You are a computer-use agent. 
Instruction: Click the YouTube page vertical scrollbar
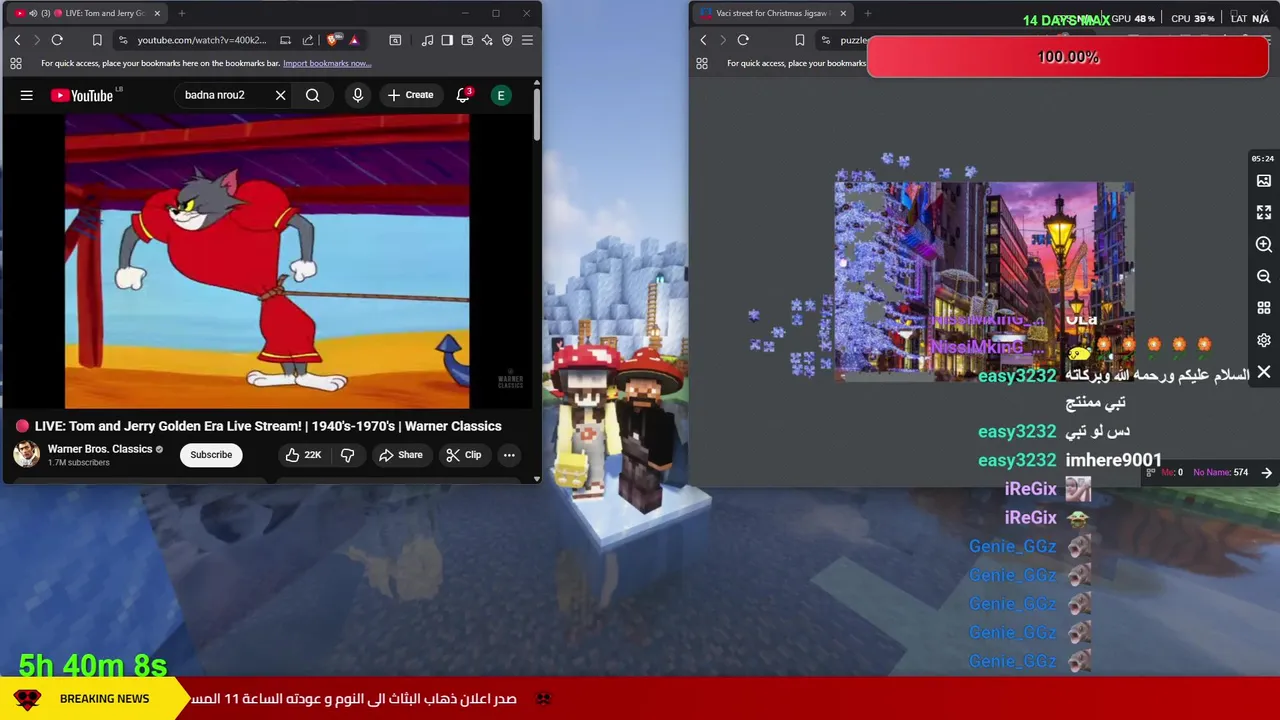pos(537,115)
